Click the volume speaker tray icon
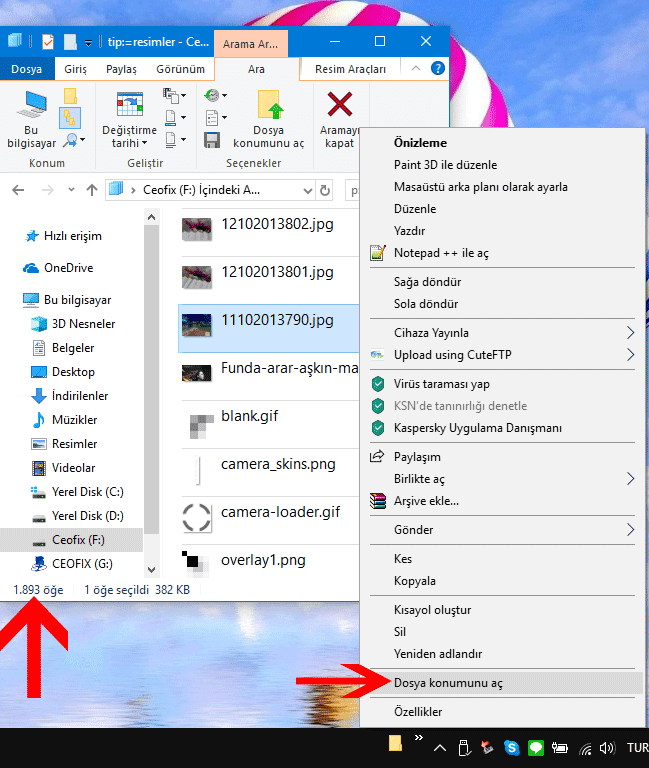 click(607, 748)
